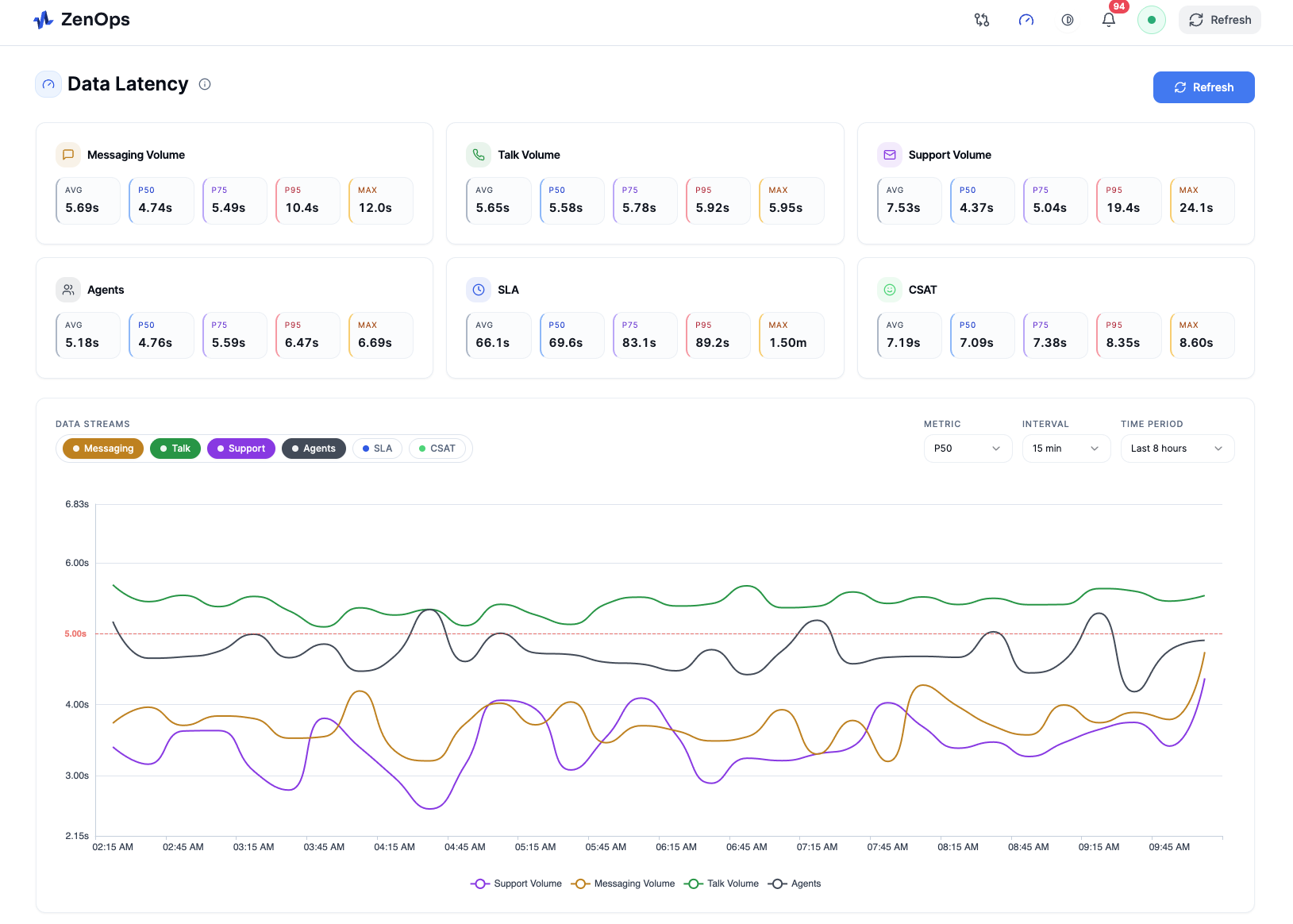This screenshot has height=924, width=1293.
Task: Click the CSAT smiley icon
Action: click(890, 290)
